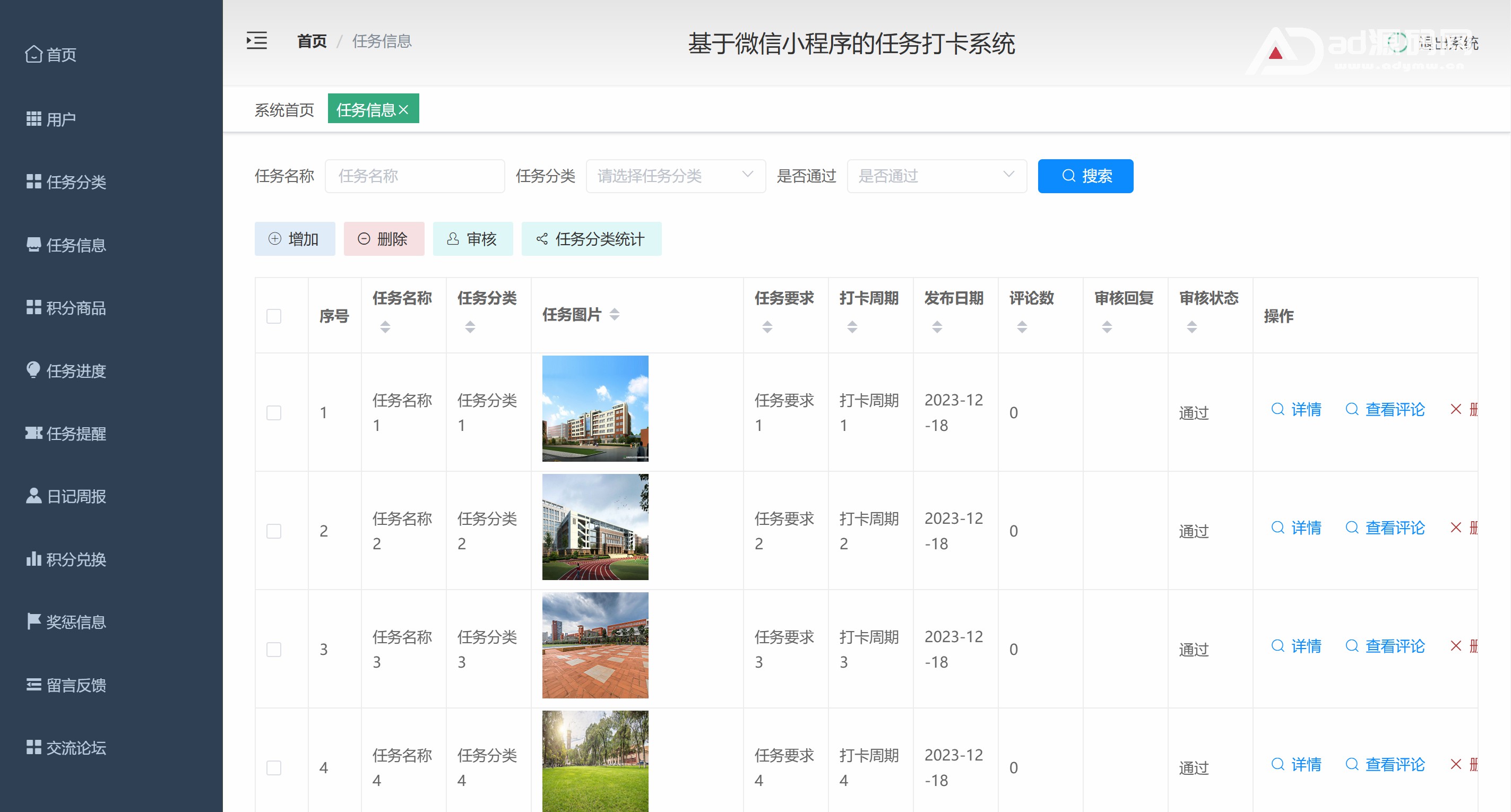This screenshot has width=1511, height=812.
Task: Click the 积分兑换 bar chart icon
Action: click(x=33, y=558)
